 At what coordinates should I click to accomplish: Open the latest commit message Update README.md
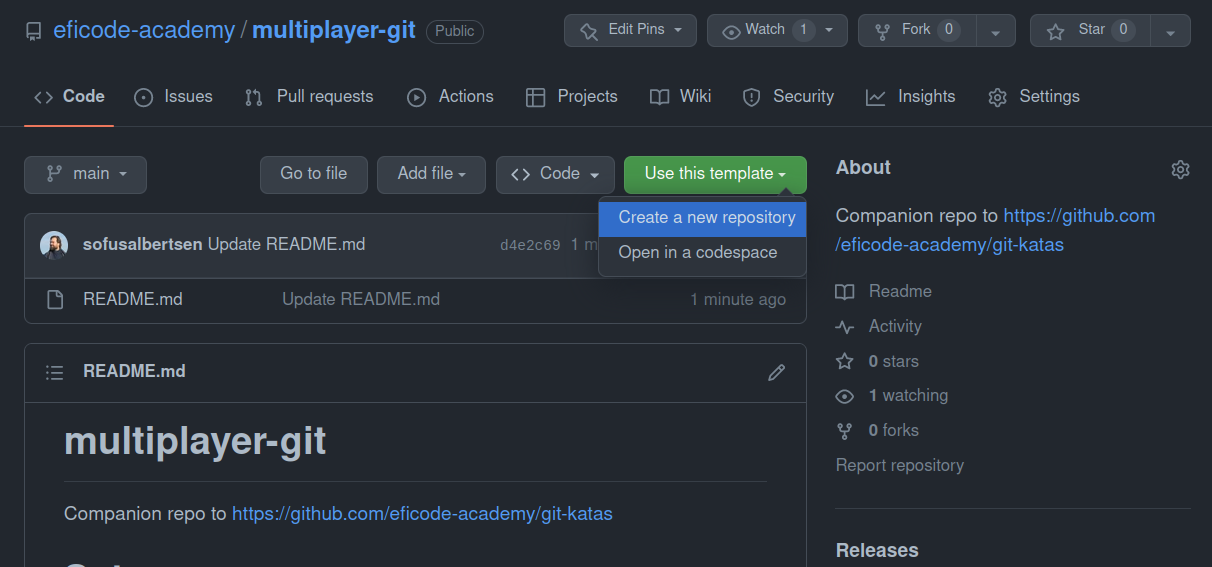click(287, 244)
